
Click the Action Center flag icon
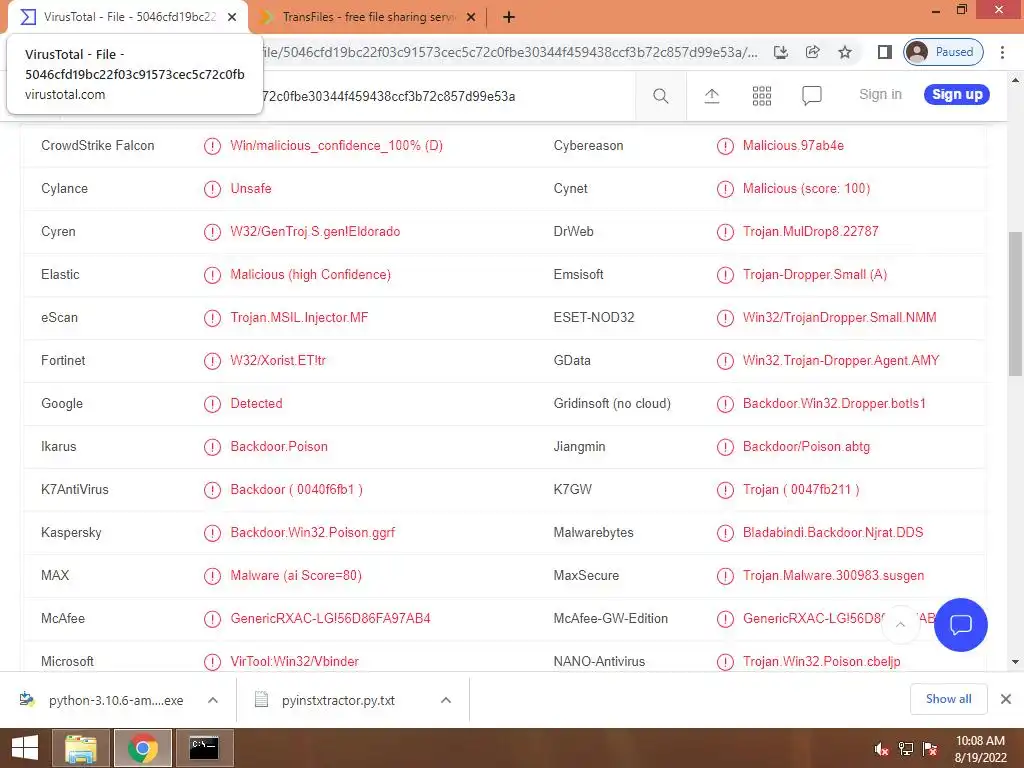pyautogui.click(x=930, y=749)
